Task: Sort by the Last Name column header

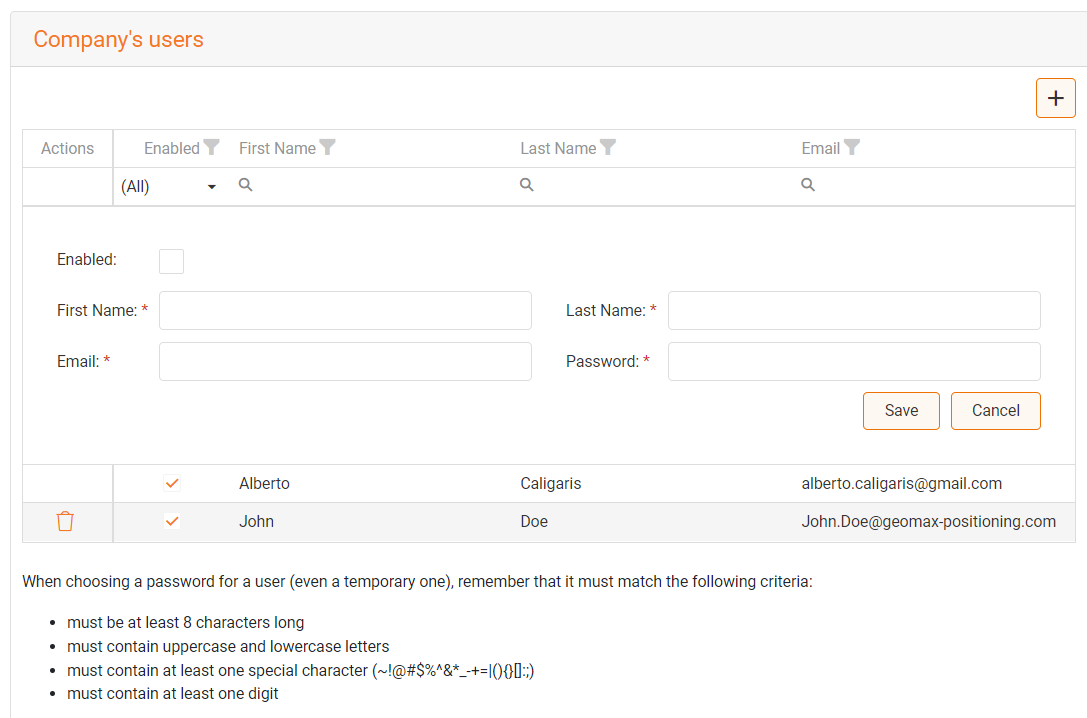Action: coord(558,148)
